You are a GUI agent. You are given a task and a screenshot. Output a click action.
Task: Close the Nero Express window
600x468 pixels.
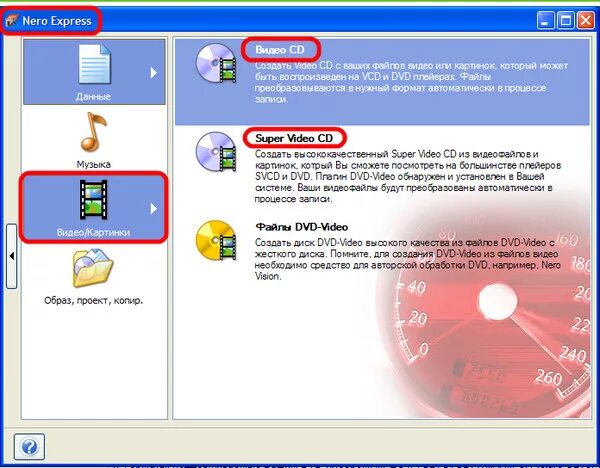pos(586,20)
